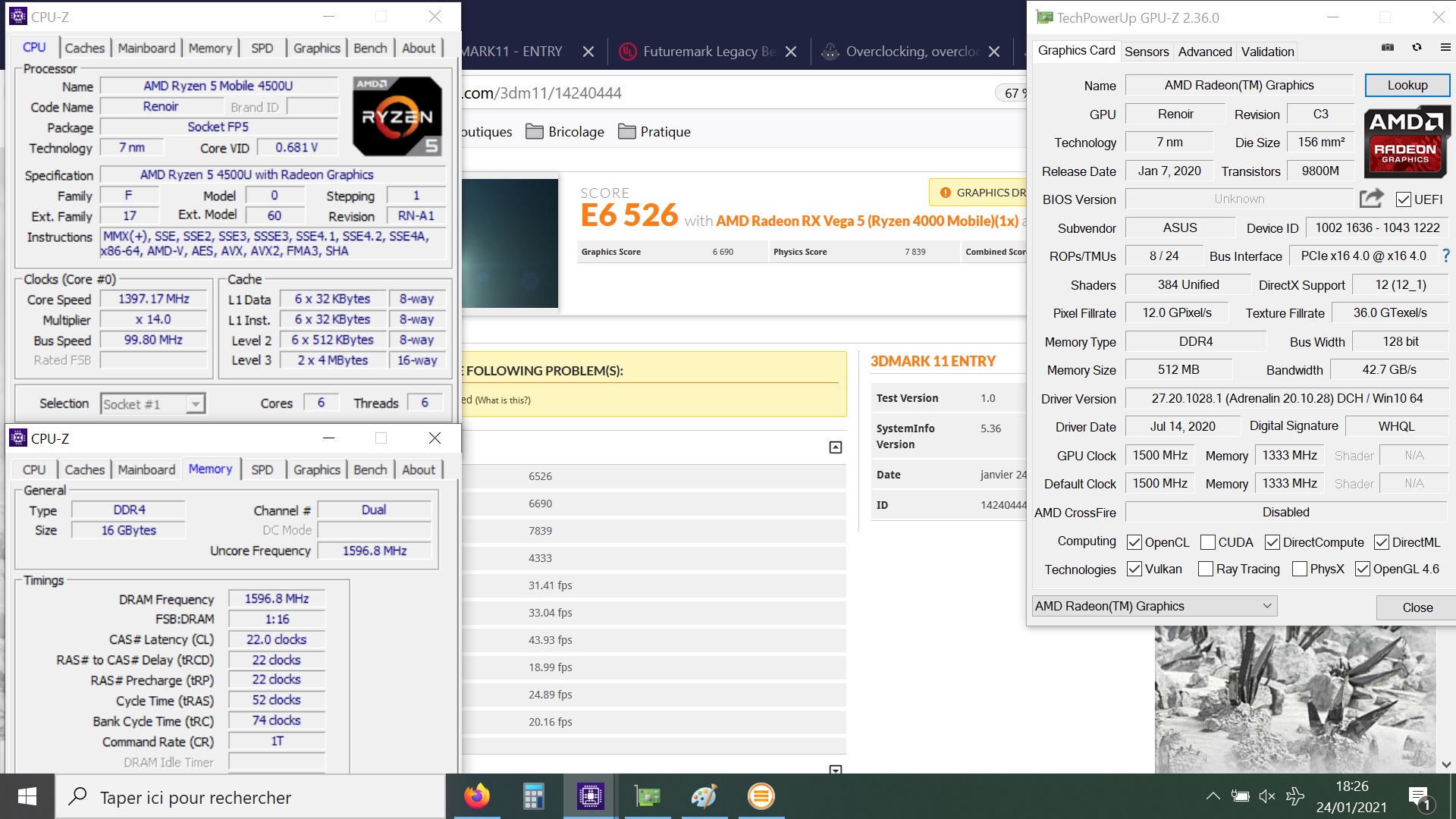Toggle DirectML checkbox
Image resolution: width=1456 pixels, height=819 pixels.
coord(1382,542)
